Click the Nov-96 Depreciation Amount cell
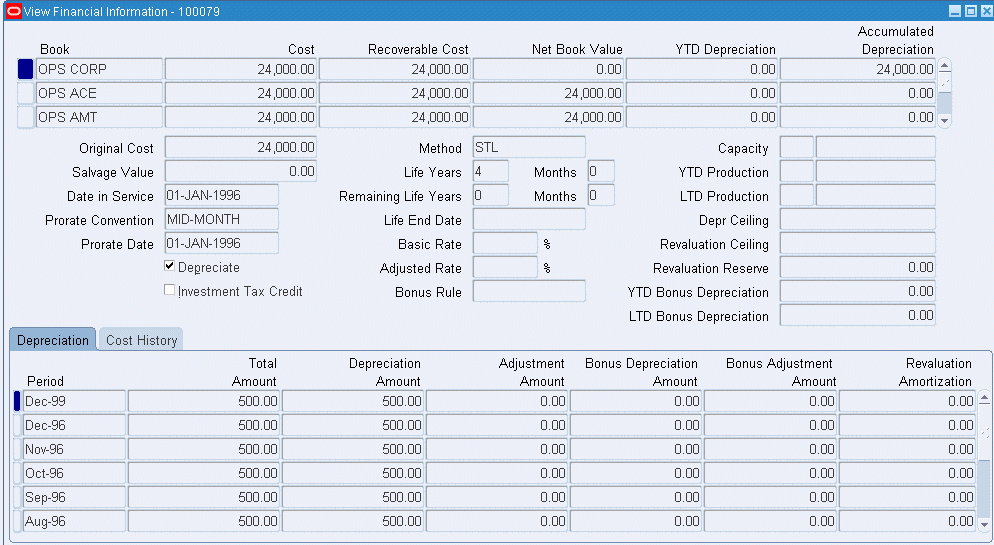 coord(353,449)
